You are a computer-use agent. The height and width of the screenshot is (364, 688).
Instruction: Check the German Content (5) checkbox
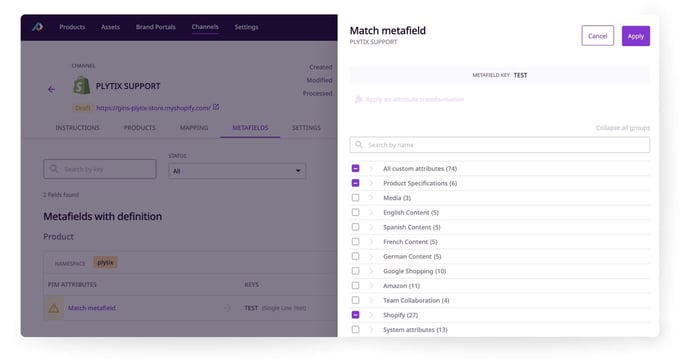click(355, 256)
